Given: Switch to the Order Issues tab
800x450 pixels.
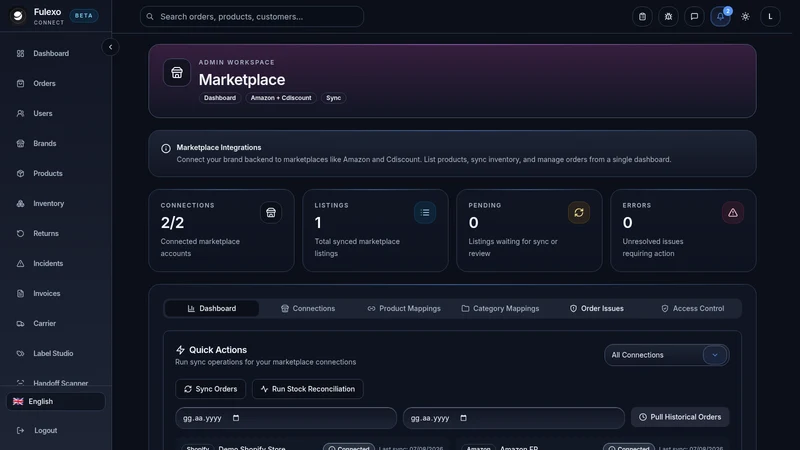Looking at the screenshot, I should coord(596,309).
